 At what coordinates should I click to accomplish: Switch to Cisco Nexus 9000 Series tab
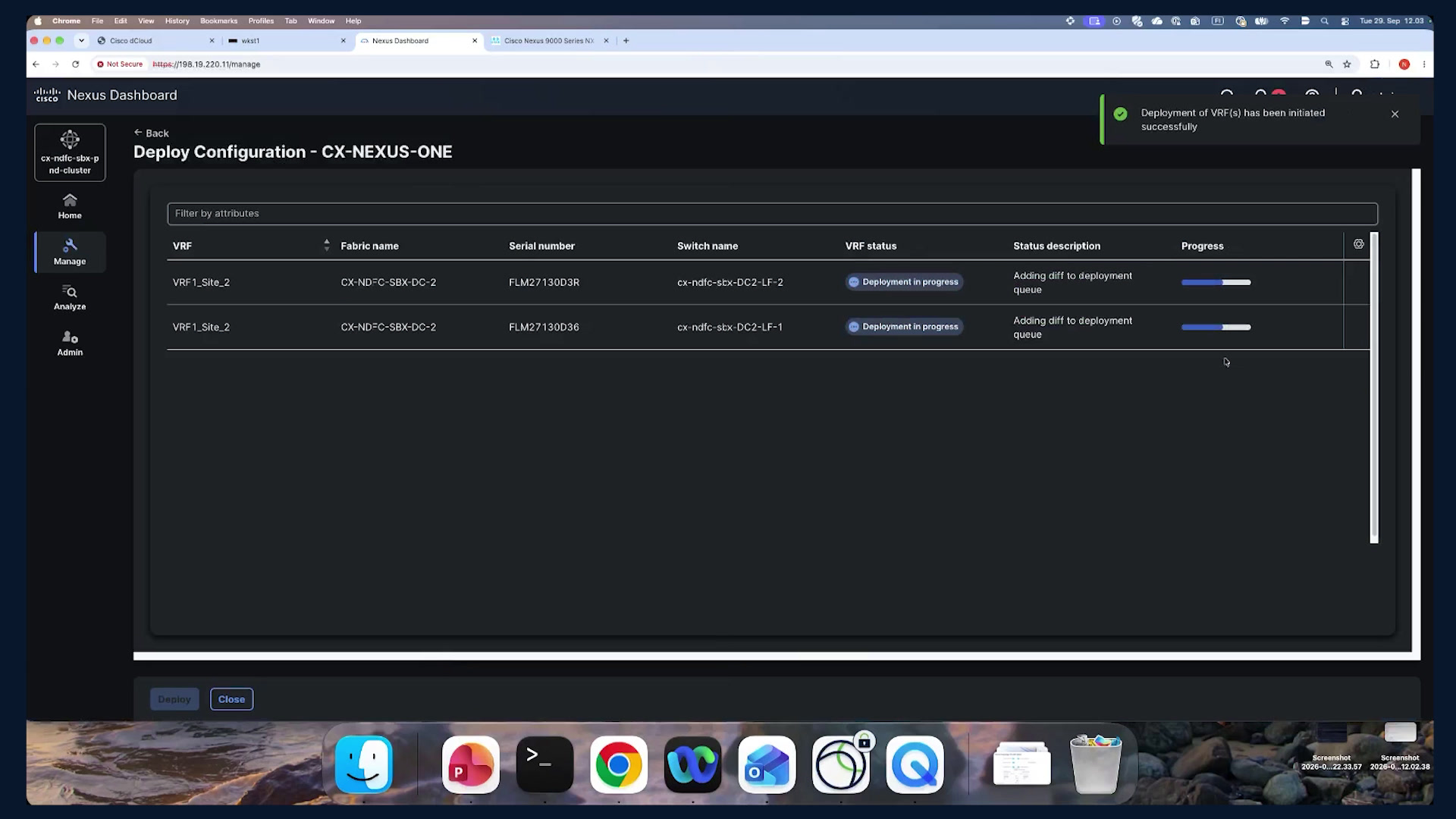point(549,41)
